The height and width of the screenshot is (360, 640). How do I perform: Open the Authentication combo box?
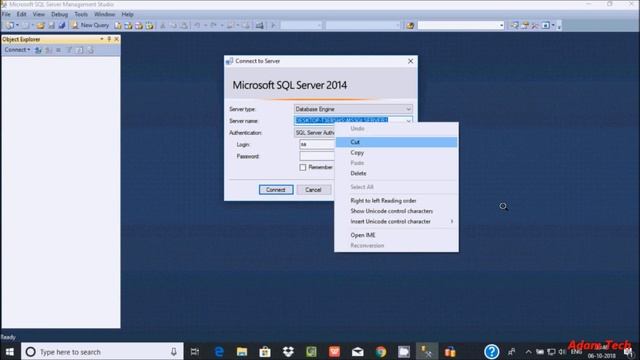point(314,133)
